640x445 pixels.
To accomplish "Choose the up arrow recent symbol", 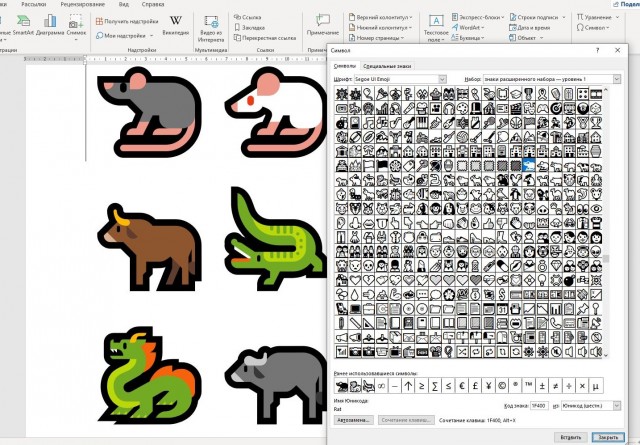I will coord(408,385).
